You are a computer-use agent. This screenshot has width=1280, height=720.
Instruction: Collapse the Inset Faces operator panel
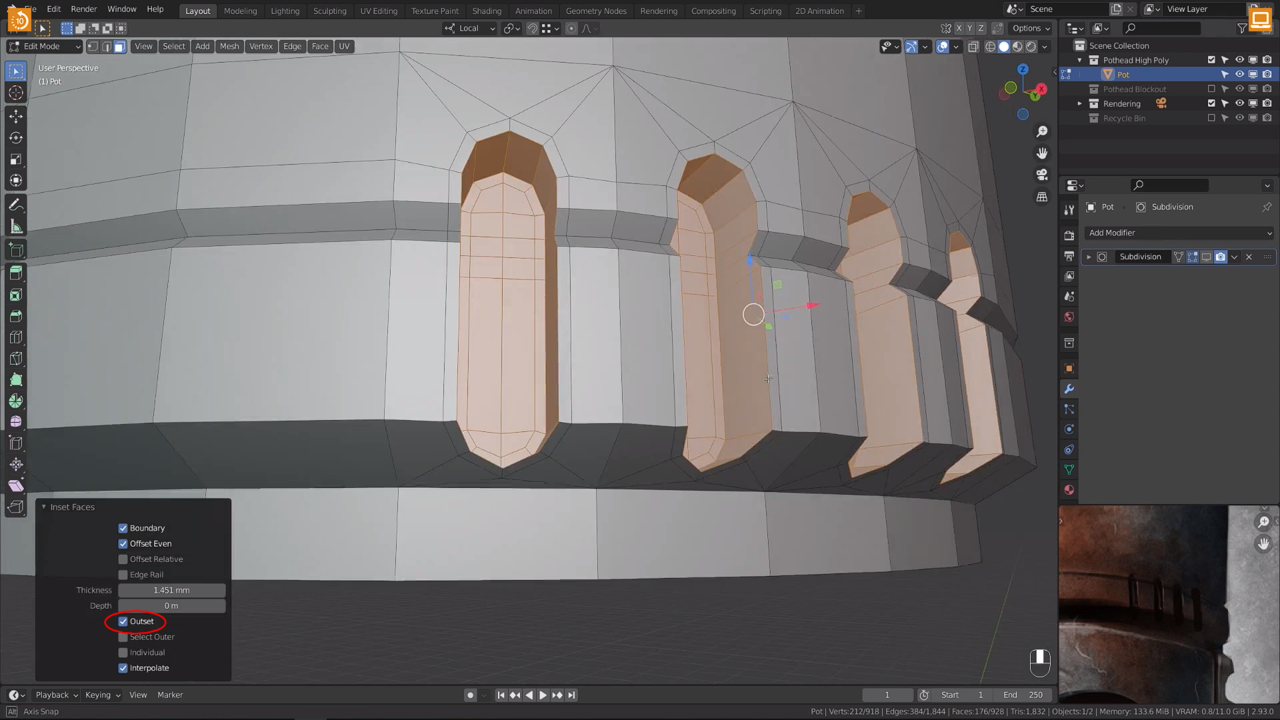tap(44, 507)
